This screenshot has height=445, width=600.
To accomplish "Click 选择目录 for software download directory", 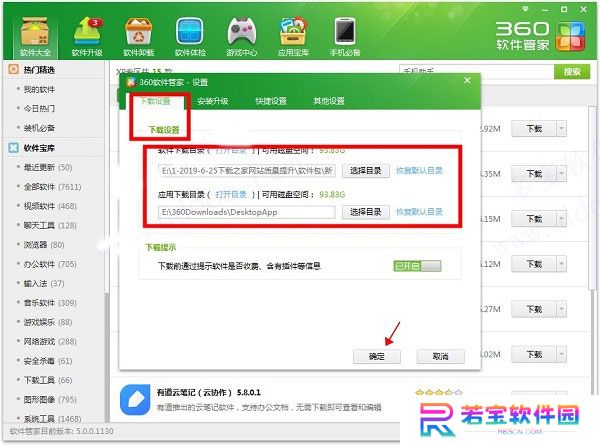I will (x=365, y=171).
